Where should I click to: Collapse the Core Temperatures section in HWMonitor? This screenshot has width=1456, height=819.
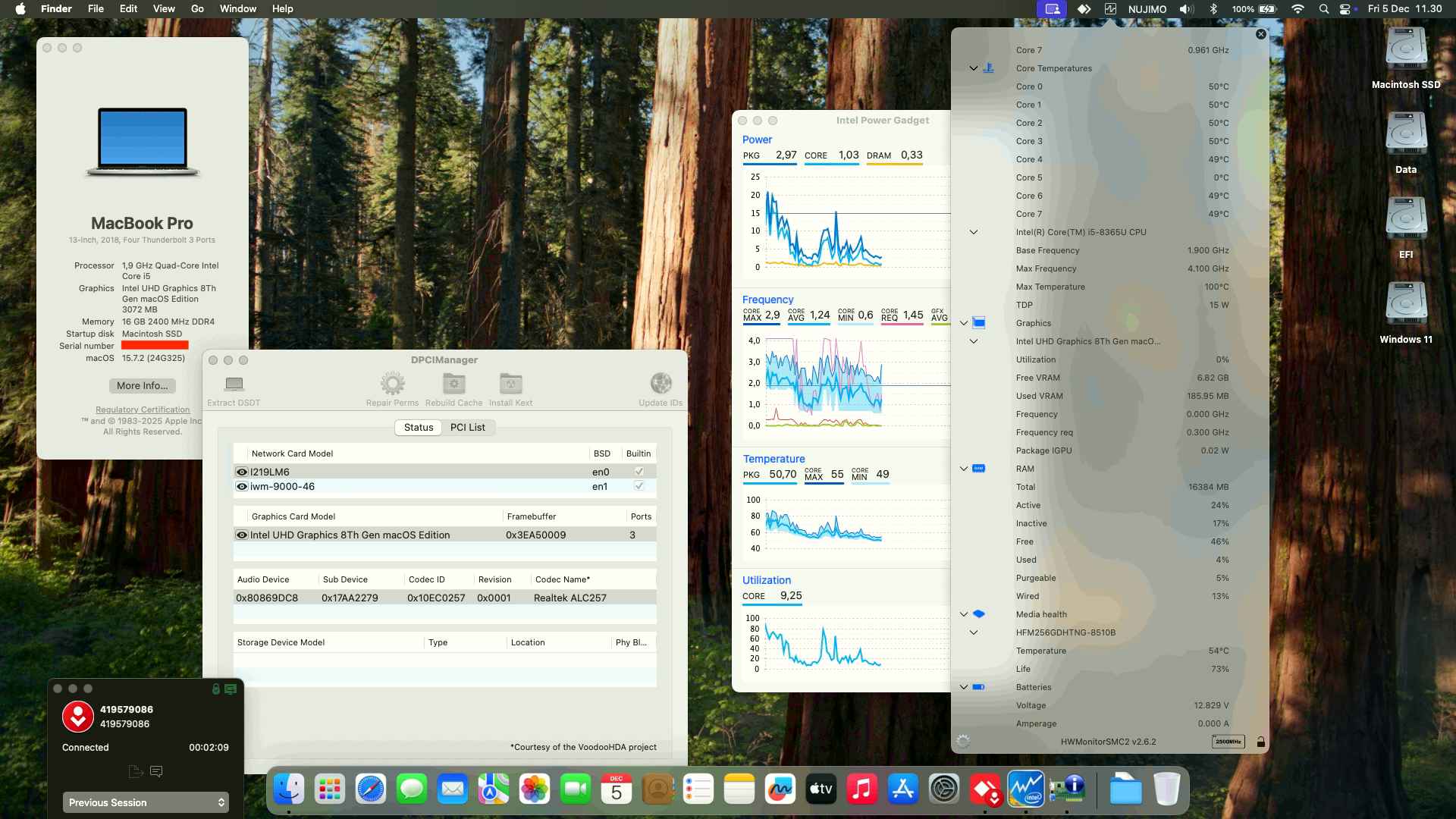click(974, 68)
